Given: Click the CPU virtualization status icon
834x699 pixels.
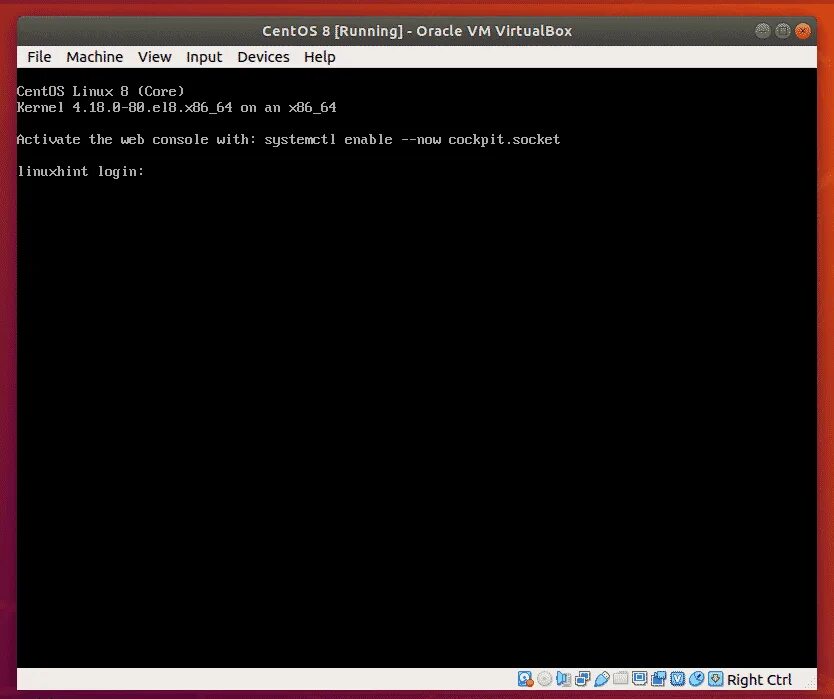Looking at the screenshot, I should 678,679.
